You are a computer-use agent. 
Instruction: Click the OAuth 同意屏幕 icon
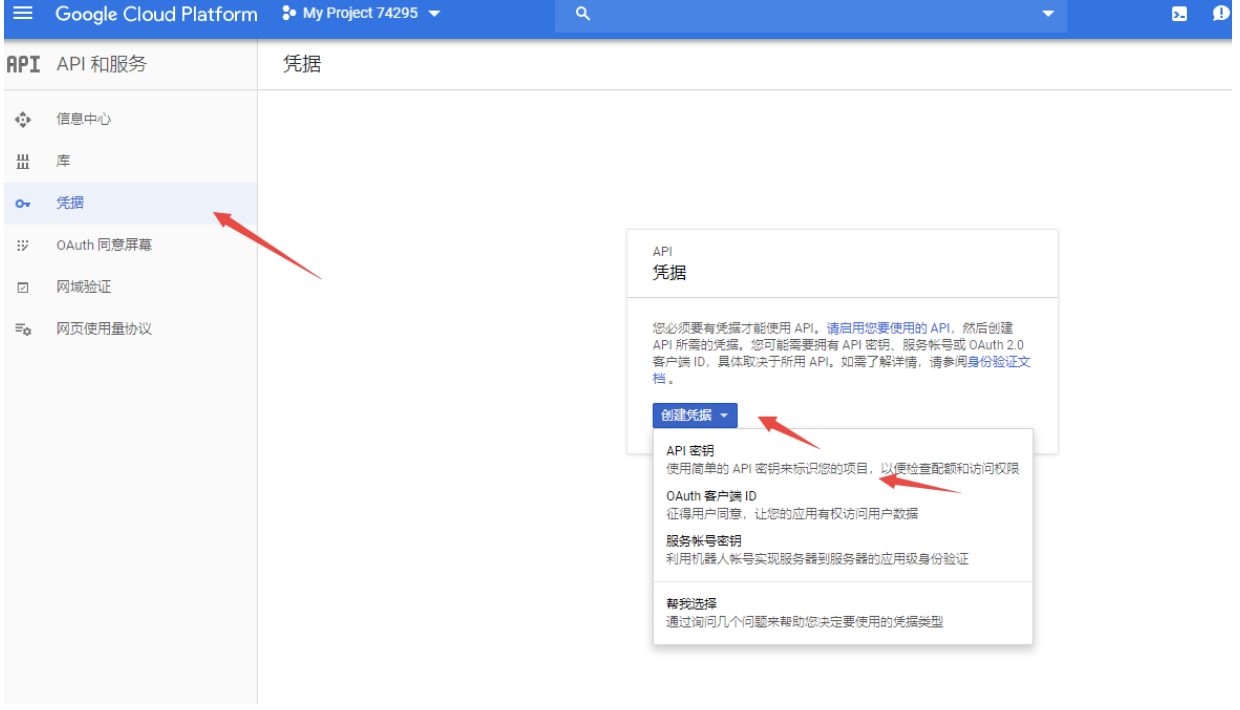23,244
